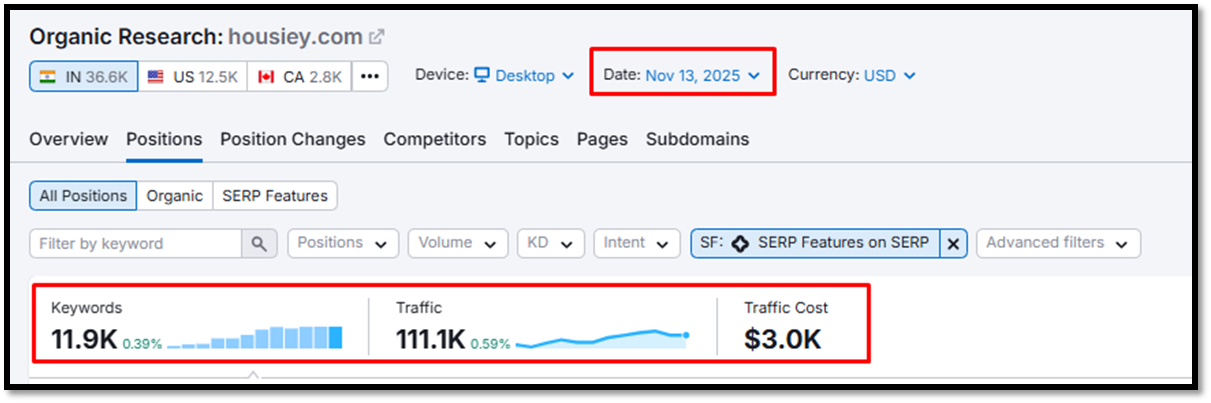The height and width of the screenshot is (403, 1211).
Task: Click the Filter by keyword field
Action: click(x=136, y=243)
